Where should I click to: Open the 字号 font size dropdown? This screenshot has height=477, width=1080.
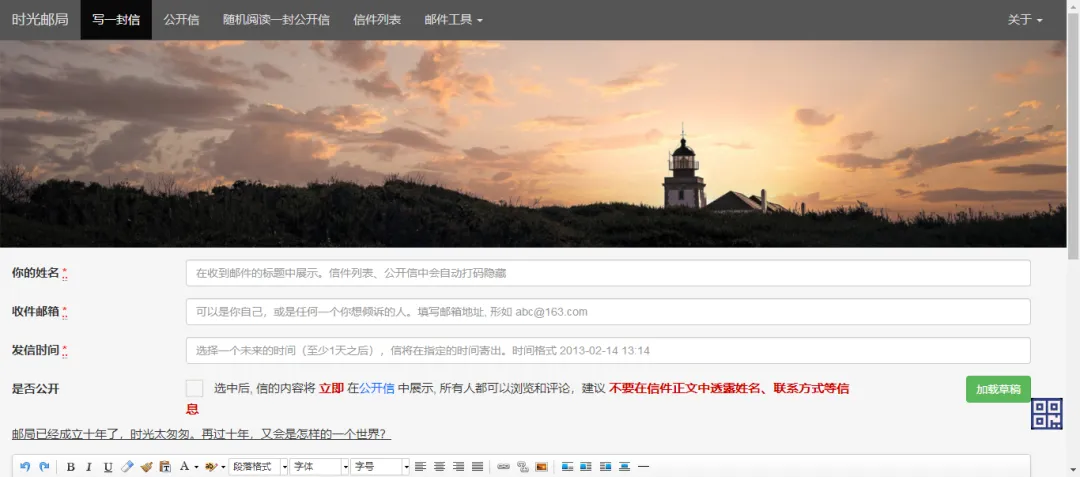pyautogui.click(x=380, y=467)
